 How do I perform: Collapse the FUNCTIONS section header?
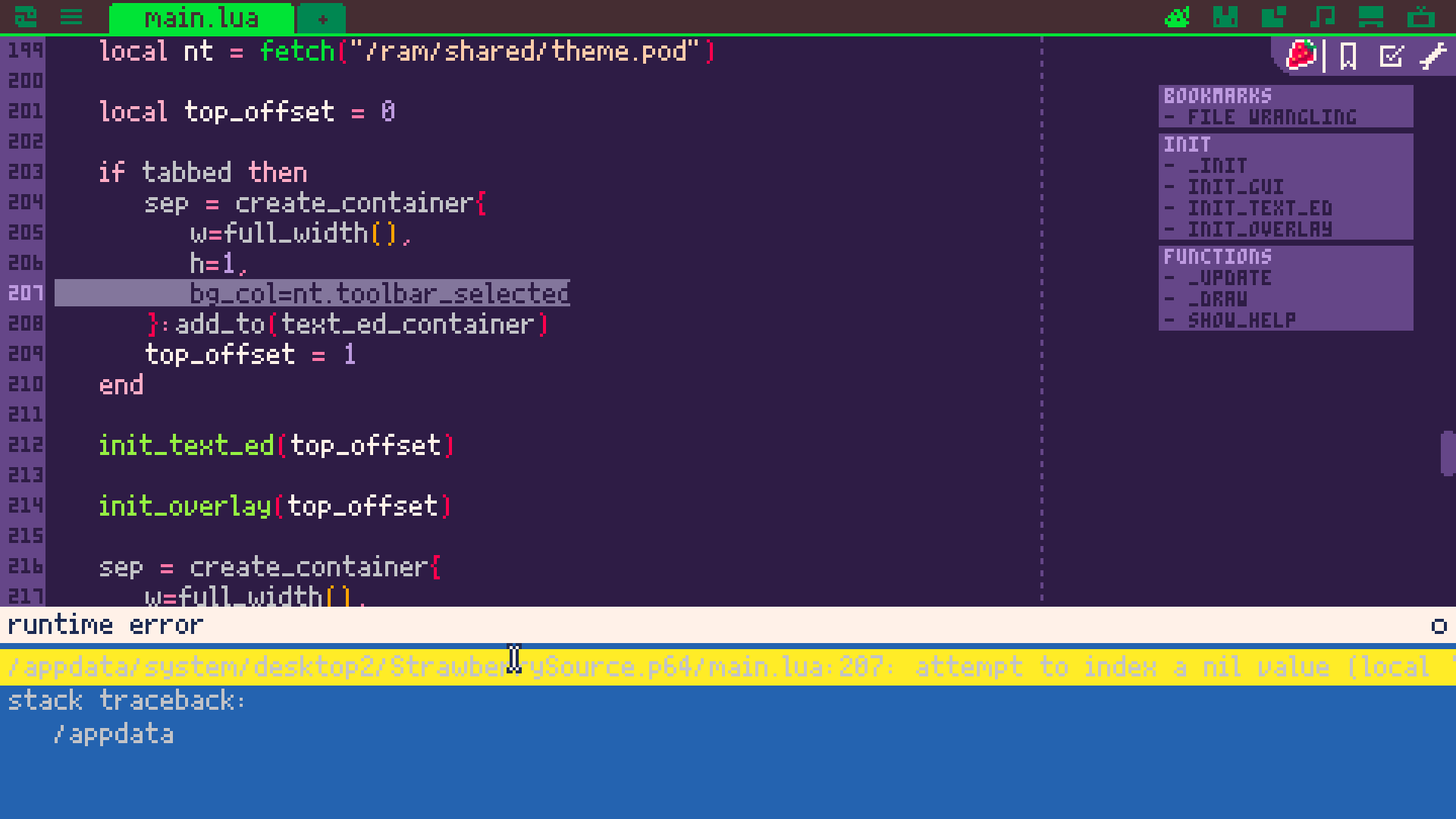(1217, 256)
